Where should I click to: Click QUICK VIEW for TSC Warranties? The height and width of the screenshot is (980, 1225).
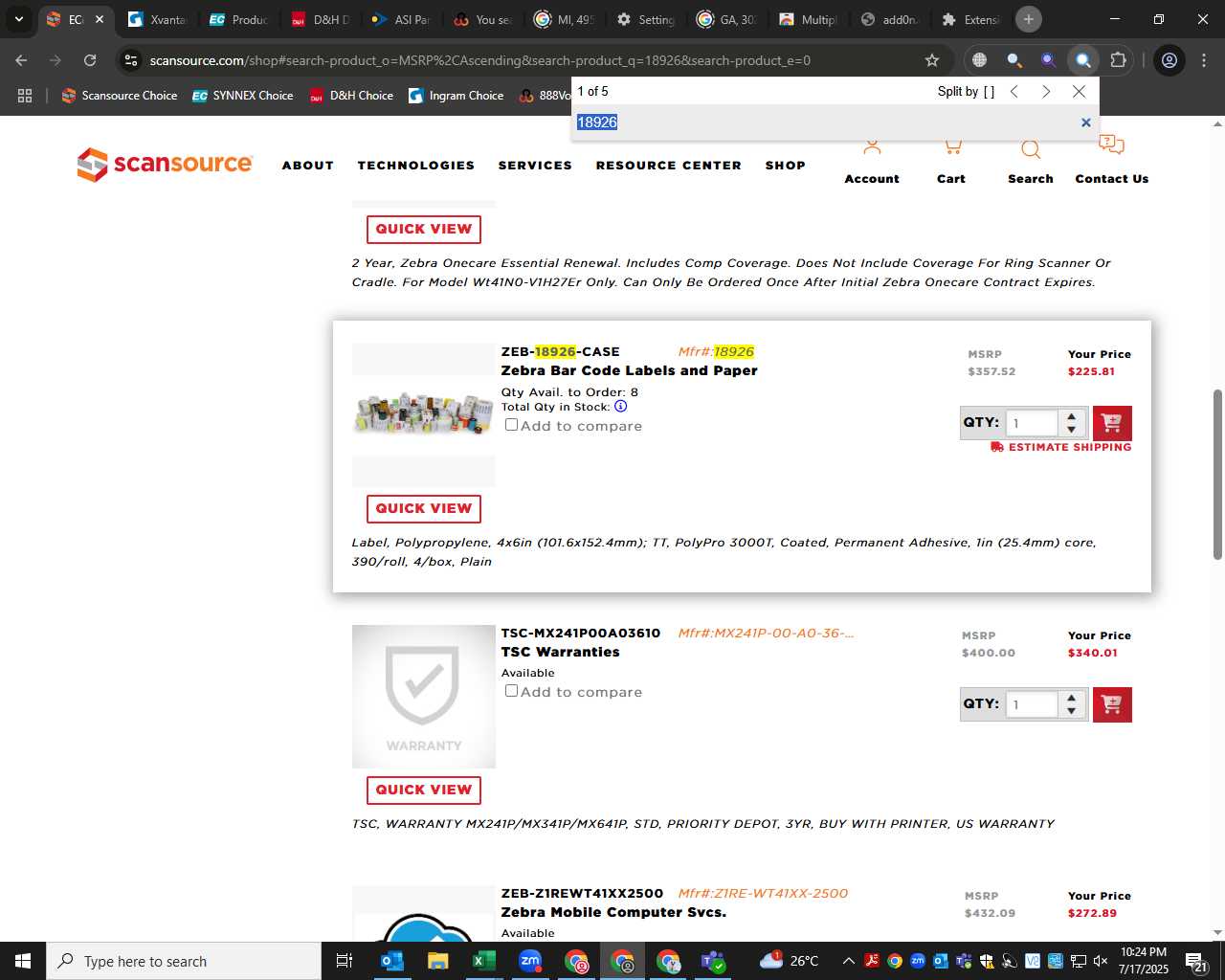click(x=424, y=791)
